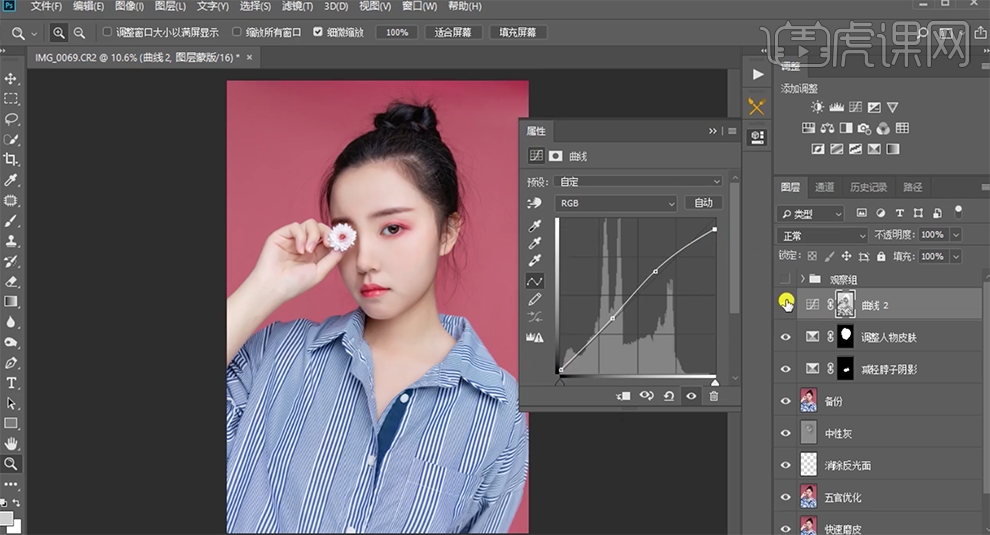The width and height of the screenshot is (990, 535).
Task: Add a Brightness/Contrast adjustment (sun icon)
Action: click(x=817, y=107)
